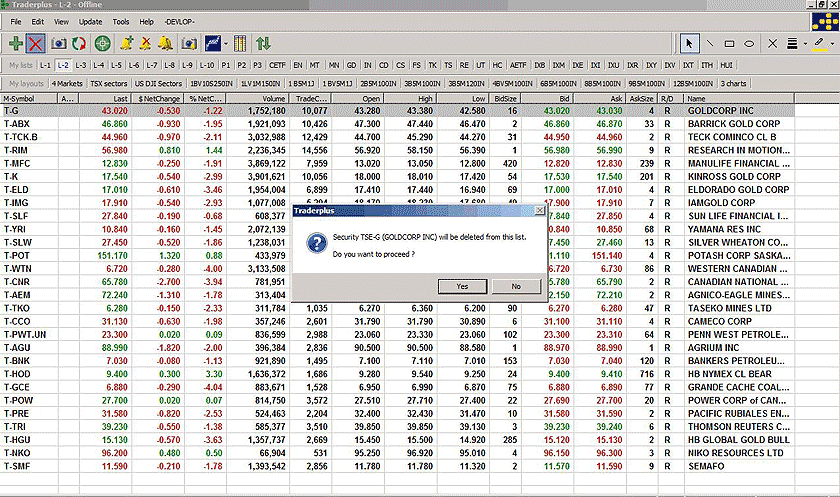Viewport: 840px width, 497px height.
Task: Click the delete drawing X tool
Action: [772, 44]
